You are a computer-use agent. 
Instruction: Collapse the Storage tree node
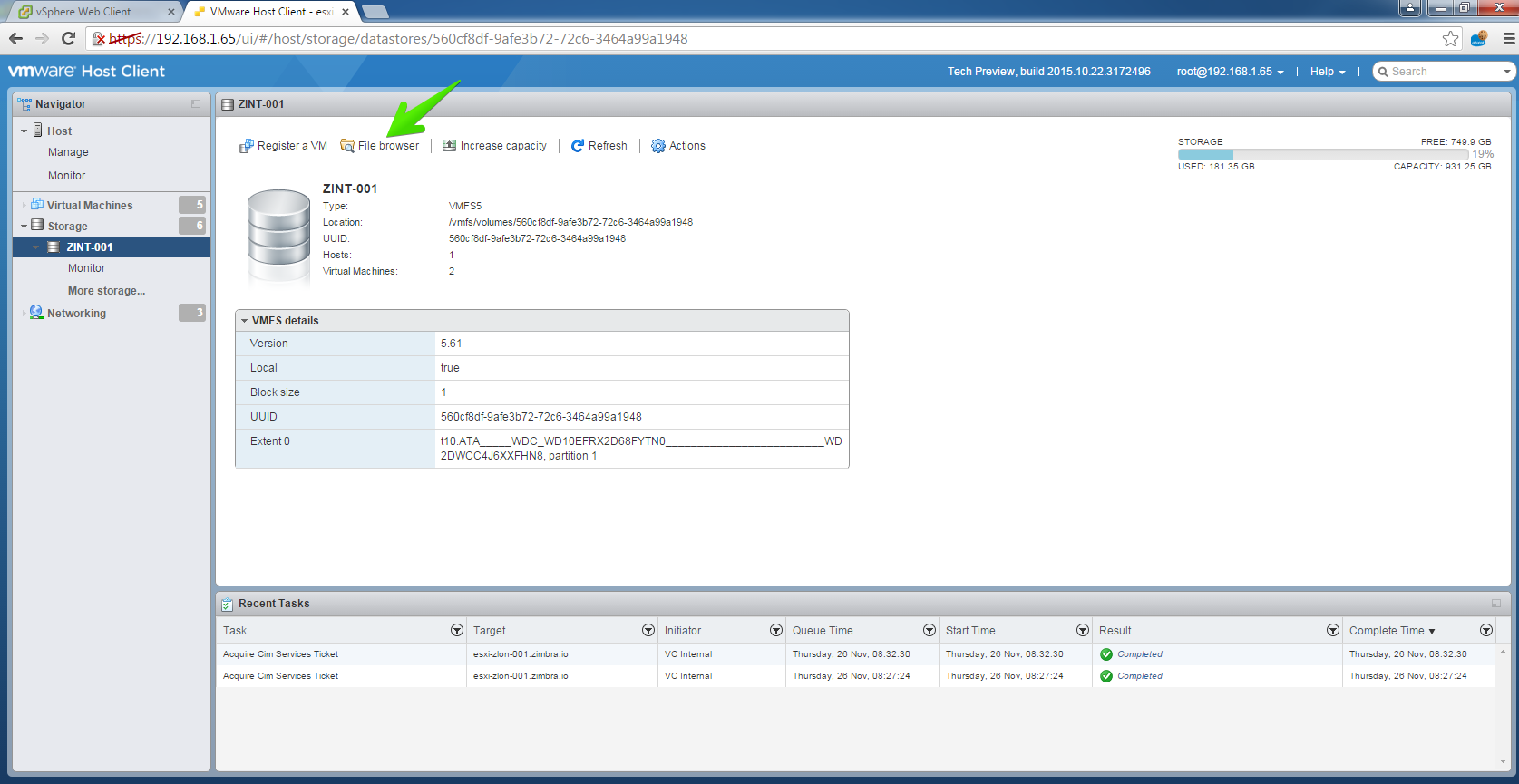pyautogui.click(x=24, y=227)
